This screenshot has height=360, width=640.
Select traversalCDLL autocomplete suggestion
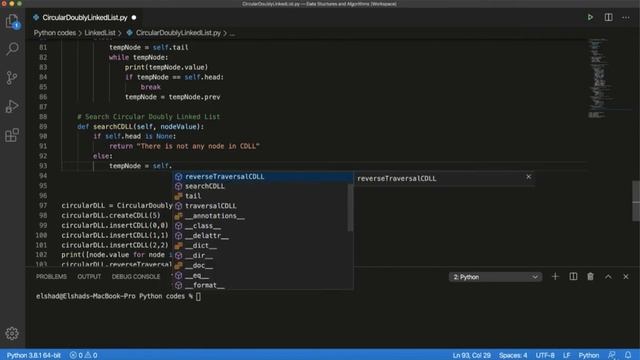pyautogui.click(x=260, y=206)
